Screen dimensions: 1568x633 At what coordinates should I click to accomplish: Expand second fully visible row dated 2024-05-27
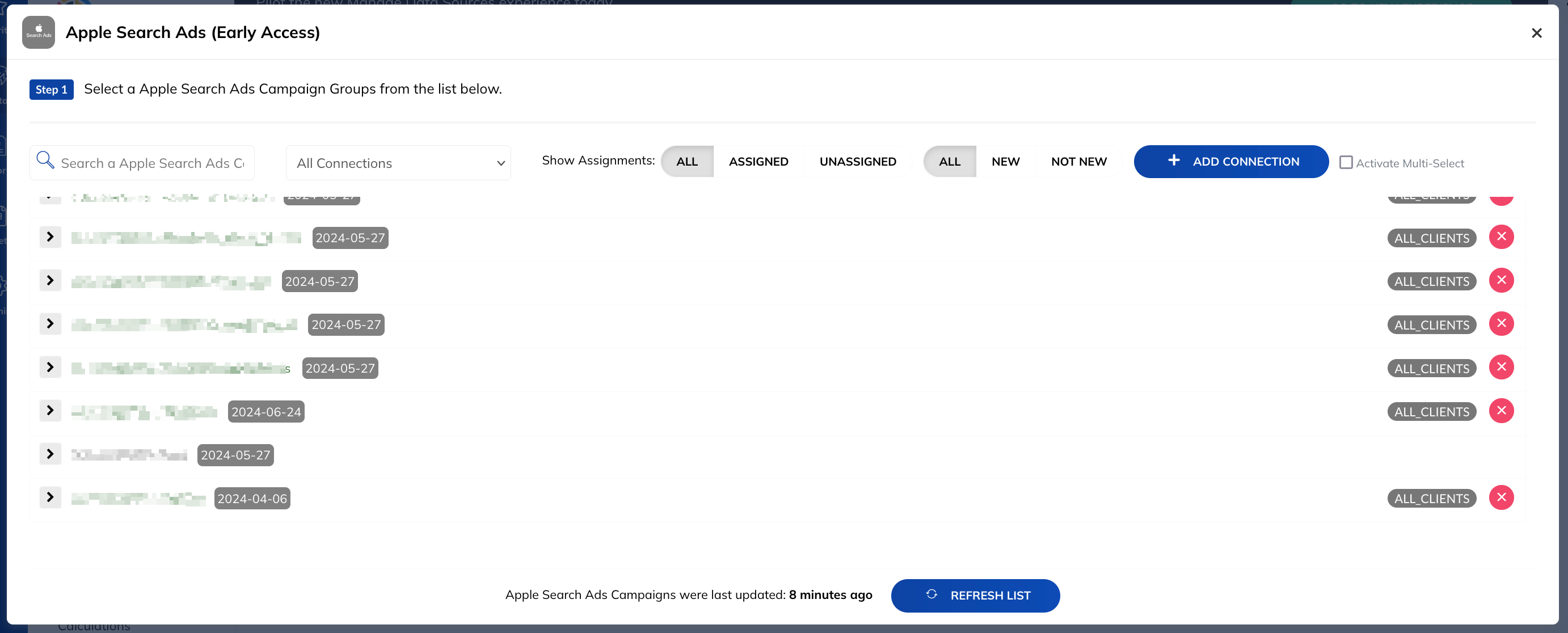tap(50, 280)
